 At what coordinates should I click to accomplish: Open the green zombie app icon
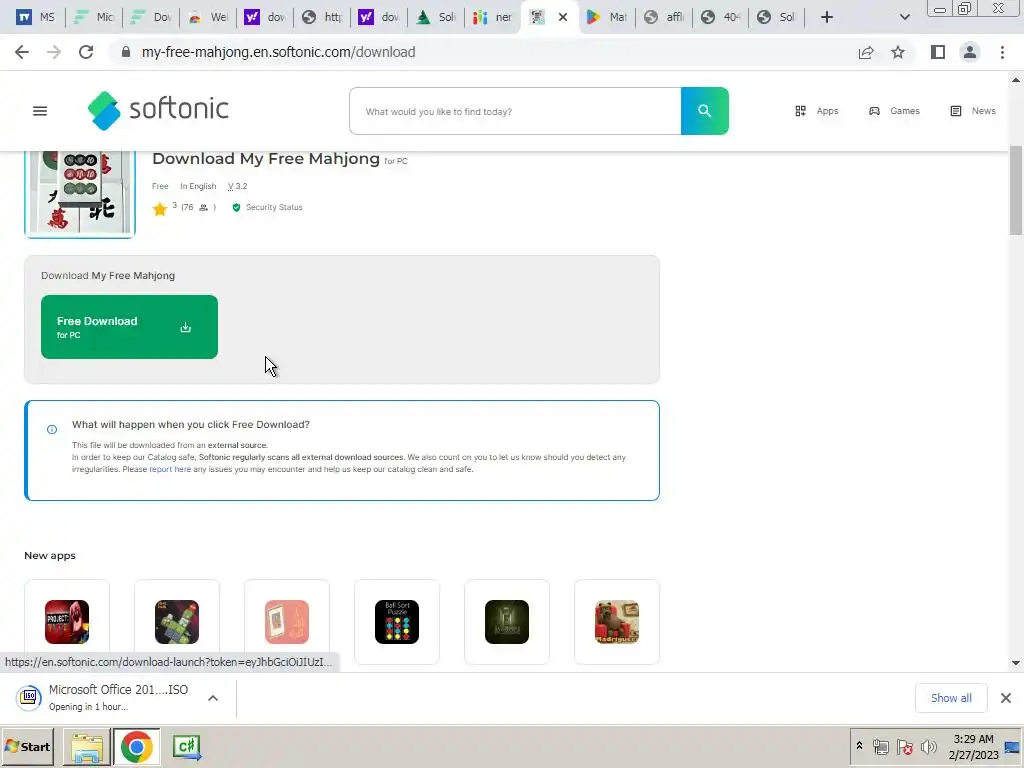pos(177,622)
